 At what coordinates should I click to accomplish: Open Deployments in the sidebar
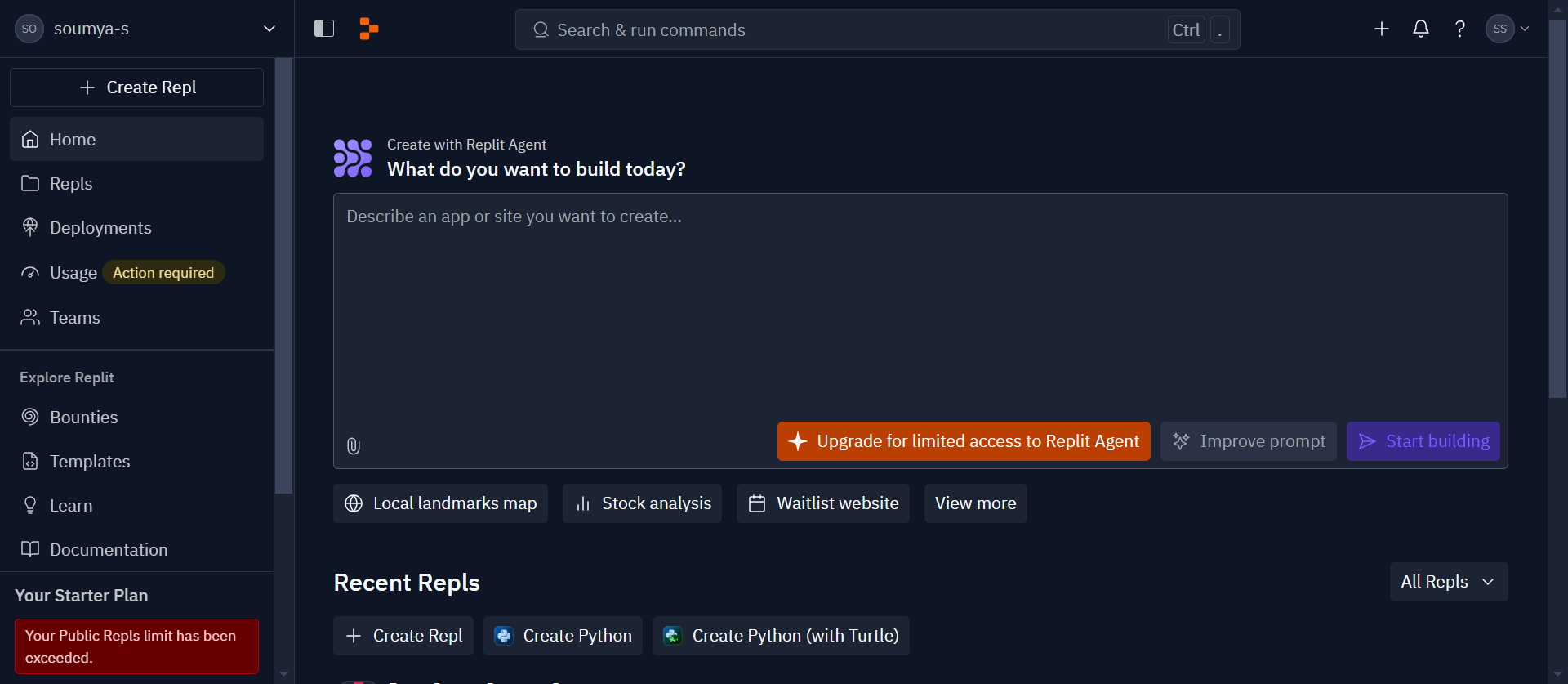(137, 228)
